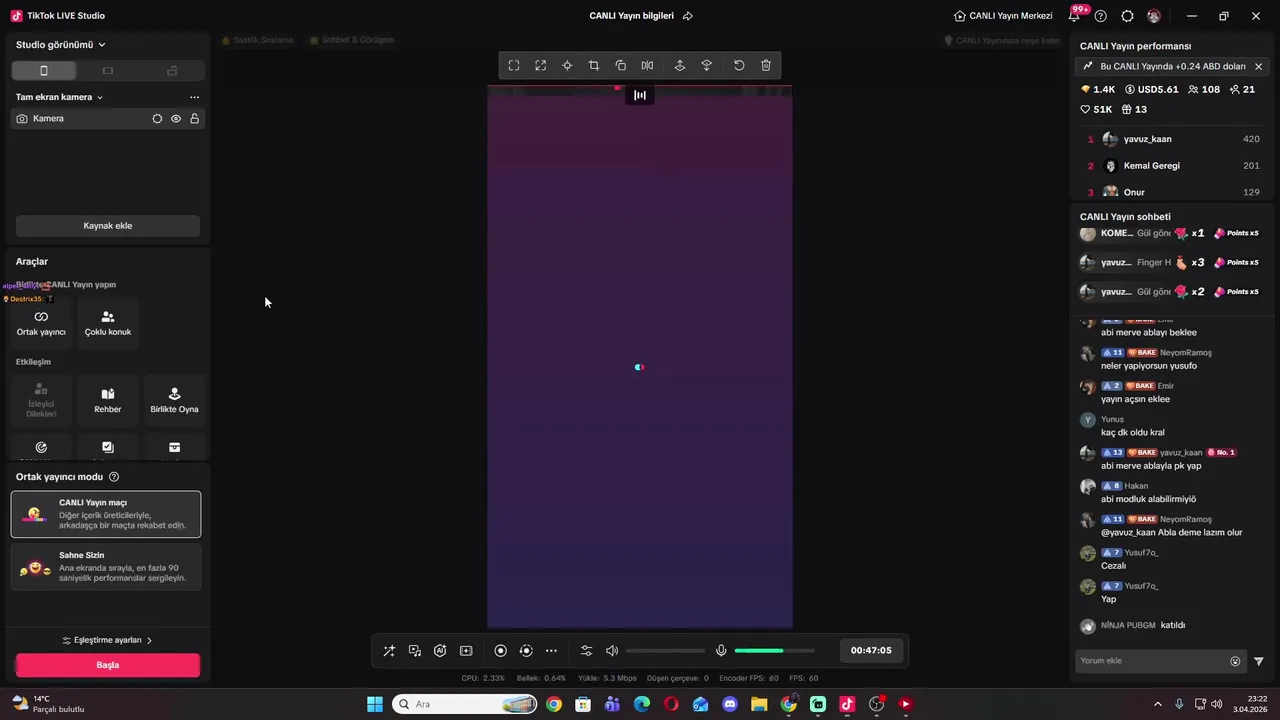Open the Discord taskbar icon
This screenshot has height=720, width=1280.
(730, 704)
